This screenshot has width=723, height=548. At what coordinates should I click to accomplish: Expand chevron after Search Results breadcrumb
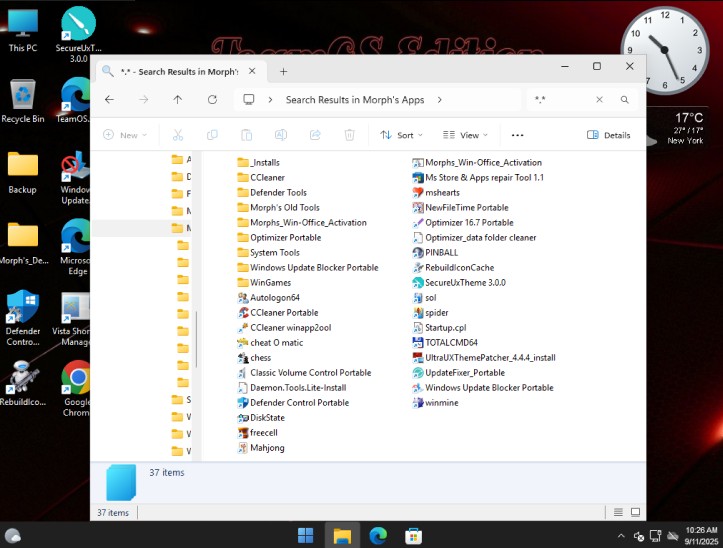(x=439, y=100)
